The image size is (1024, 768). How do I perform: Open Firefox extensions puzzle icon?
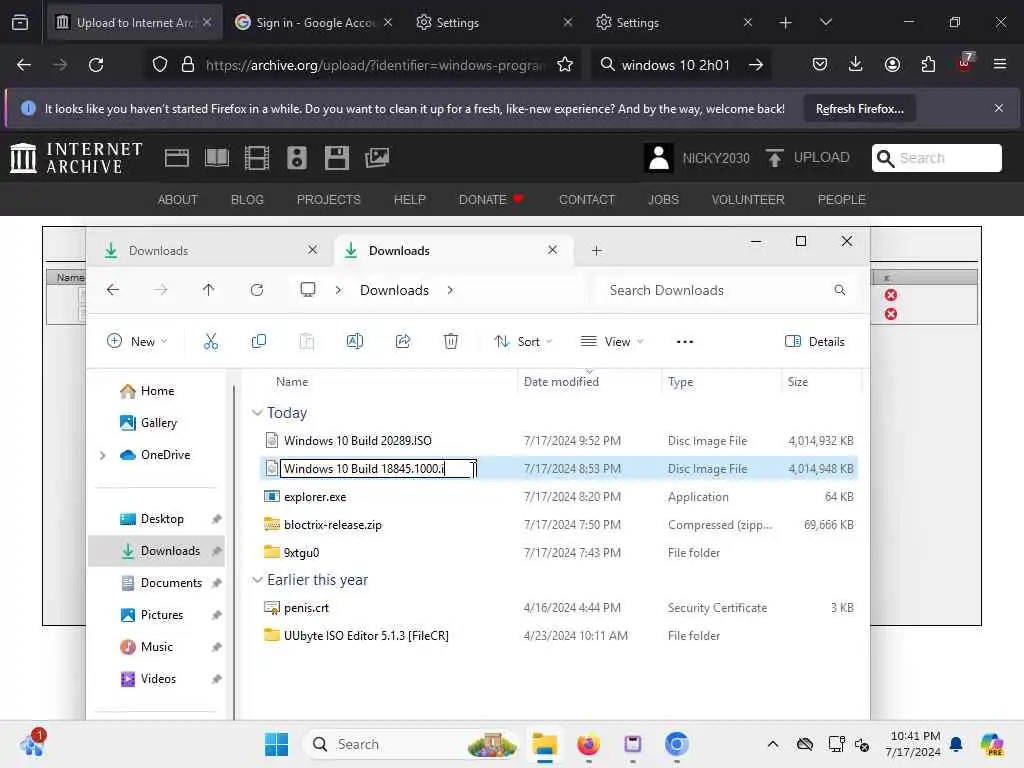(x=928, y=64)
